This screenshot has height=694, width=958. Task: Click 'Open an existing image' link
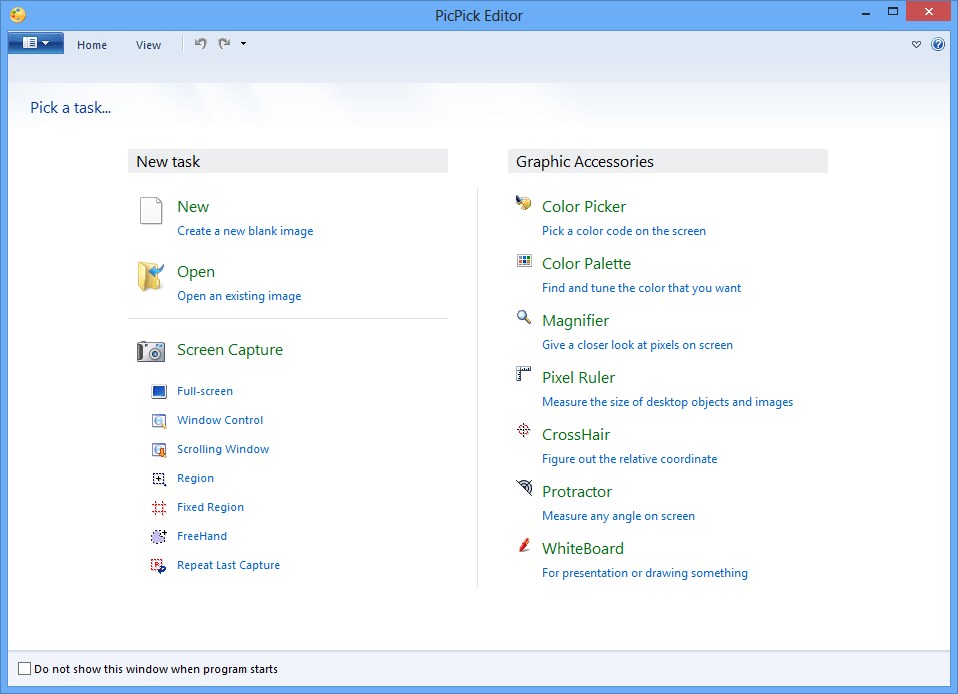click(240, 296)
